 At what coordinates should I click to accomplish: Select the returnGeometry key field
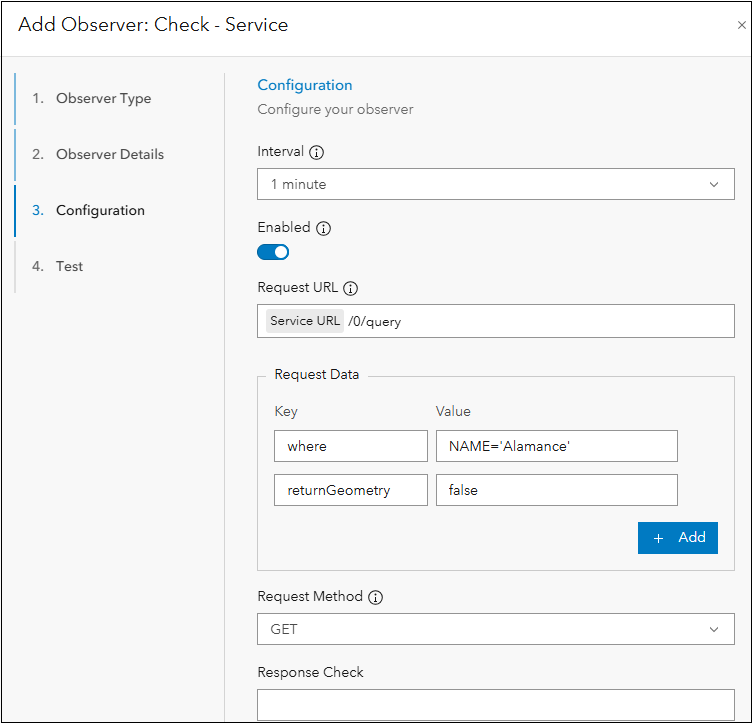350,490
